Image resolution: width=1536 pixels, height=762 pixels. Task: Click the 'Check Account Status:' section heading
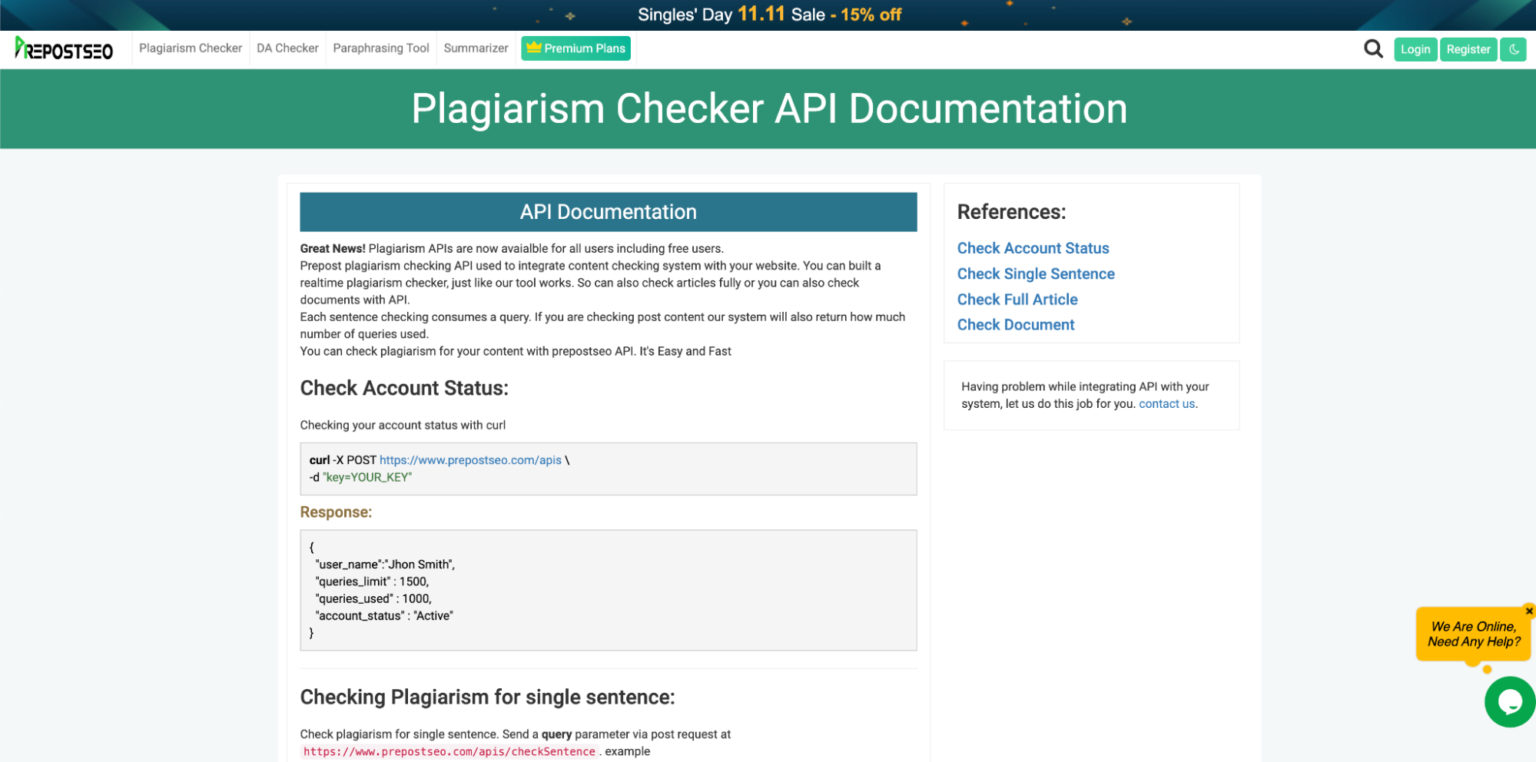pyautogui.click(x=404, y=388)
